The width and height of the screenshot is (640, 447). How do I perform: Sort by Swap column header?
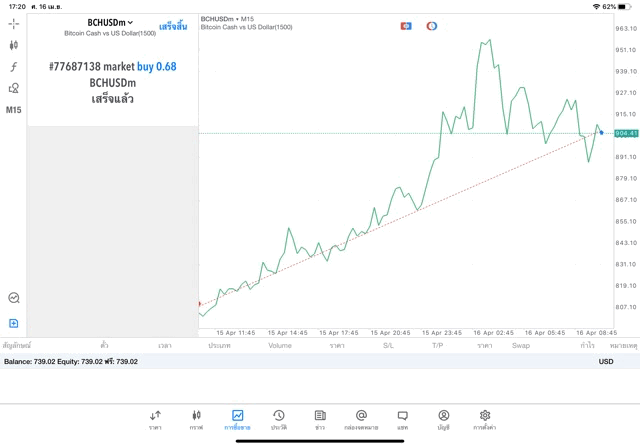[x=521, y=345]
